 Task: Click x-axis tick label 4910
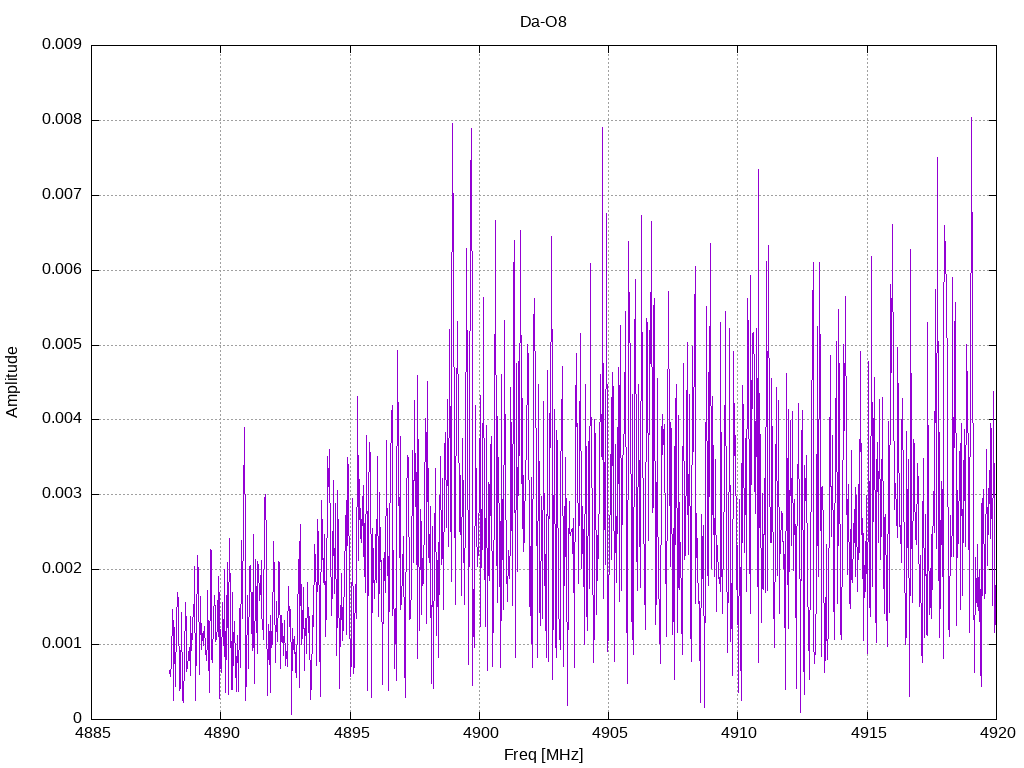coord(739,733)
